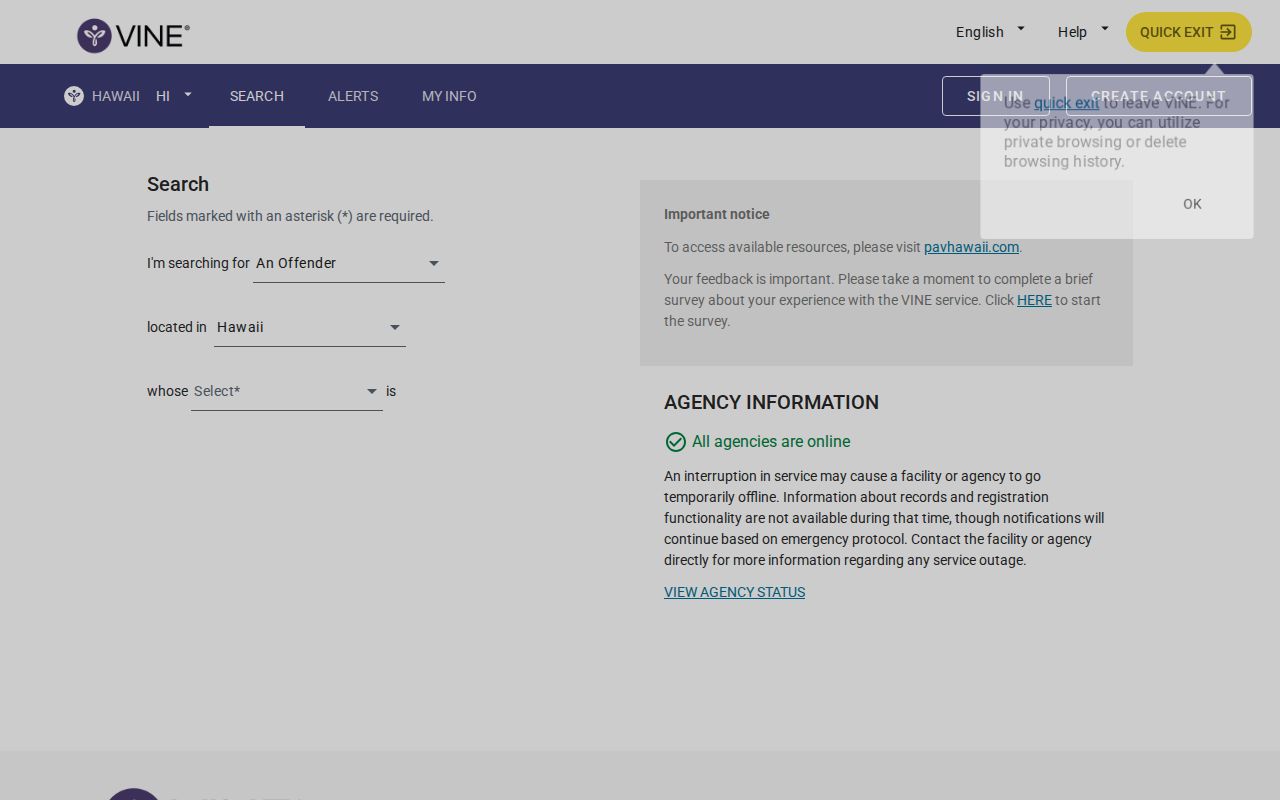Click the Create Account button

tap(1159, 96)
